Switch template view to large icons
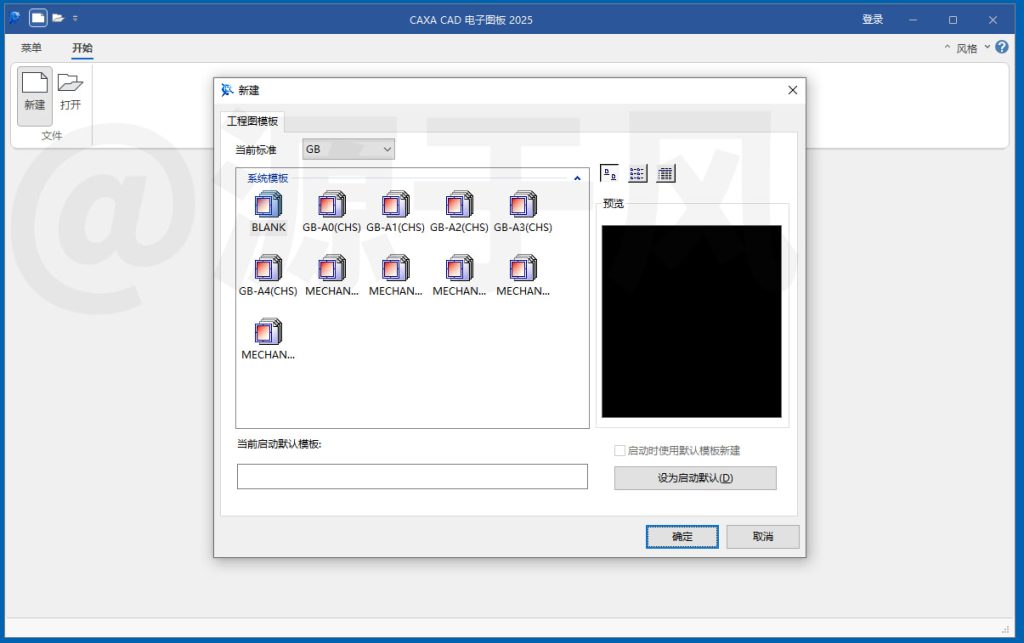1024x643 pixels. point(609,174)
